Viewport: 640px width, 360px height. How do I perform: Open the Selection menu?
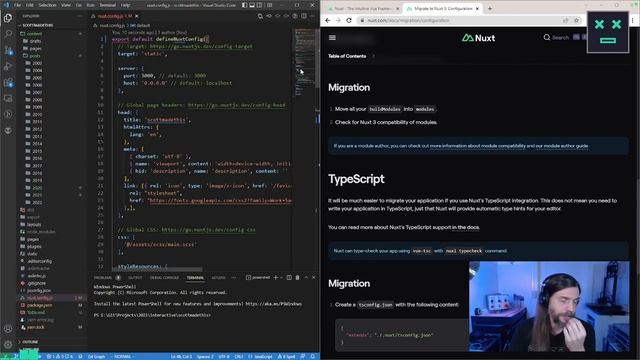(47, 5)
